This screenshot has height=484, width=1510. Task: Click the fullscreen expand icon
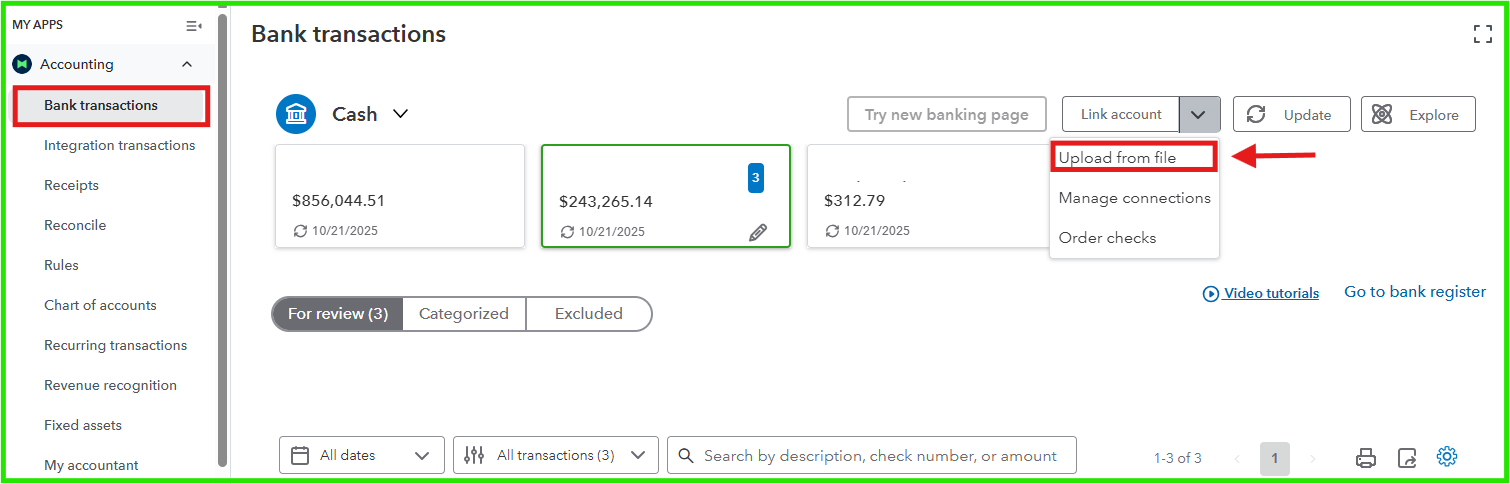tap(1483, 34)
